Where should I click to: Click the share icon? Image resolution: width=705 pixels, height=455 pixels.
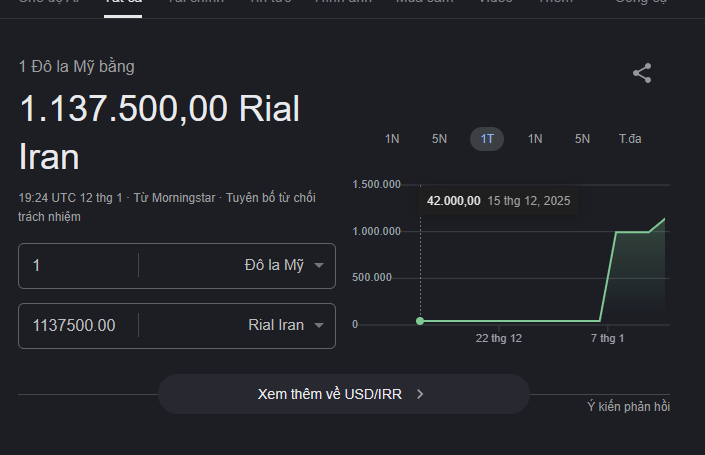[x=642, y=73]
